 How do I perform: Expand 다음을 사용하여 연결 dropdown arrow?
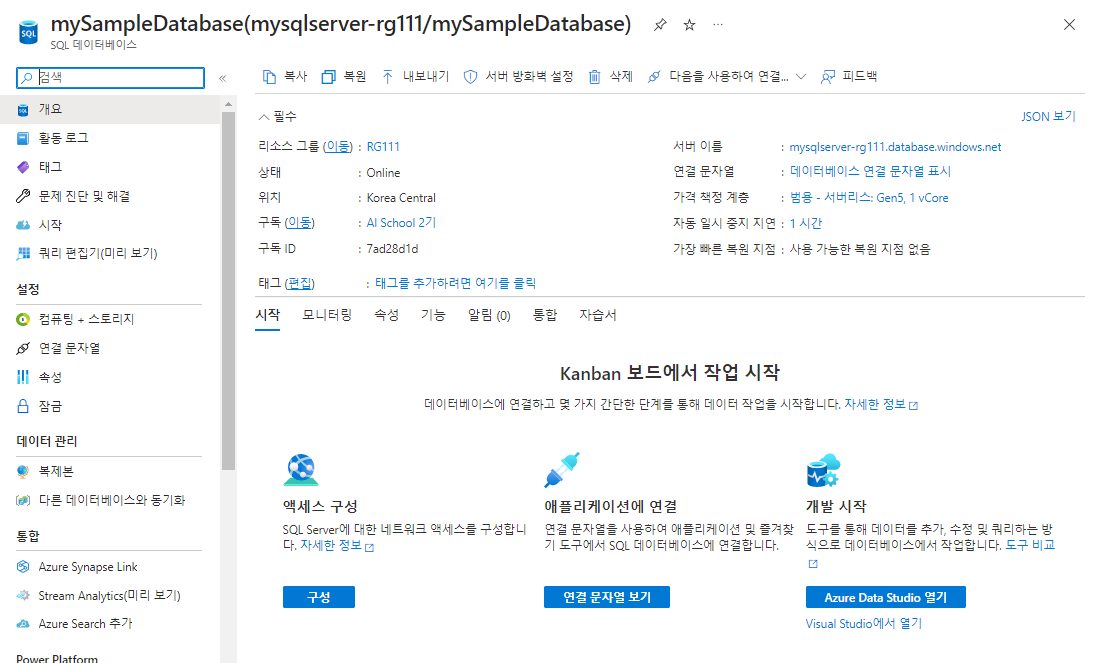click(801, 77)
